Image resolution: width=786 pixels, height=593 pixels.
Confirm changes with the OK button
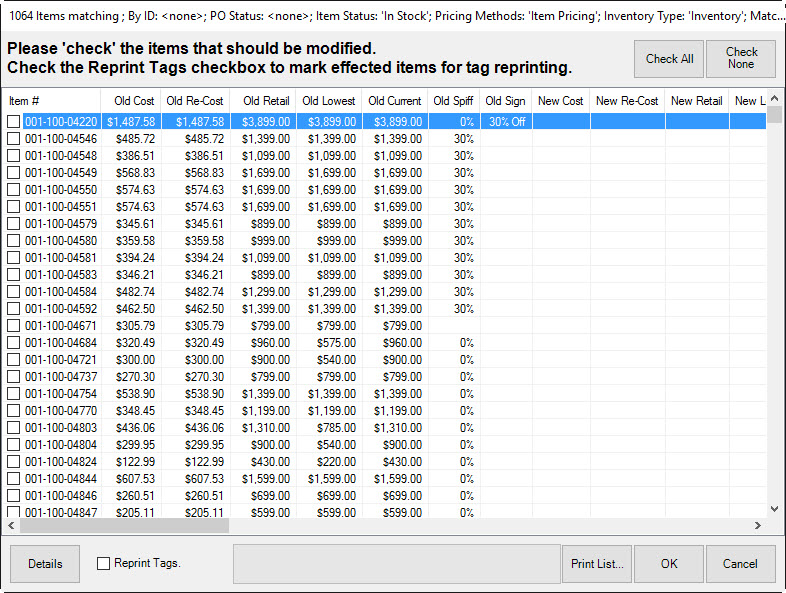pyautogui.click(x=669, y=564)
